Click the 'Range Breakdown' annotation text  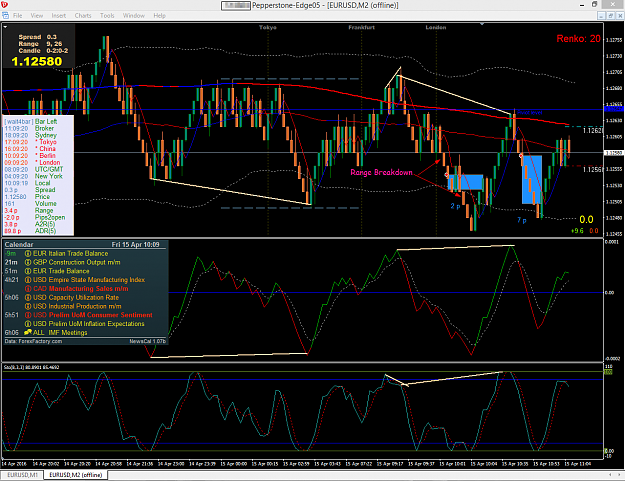[381, 172]
